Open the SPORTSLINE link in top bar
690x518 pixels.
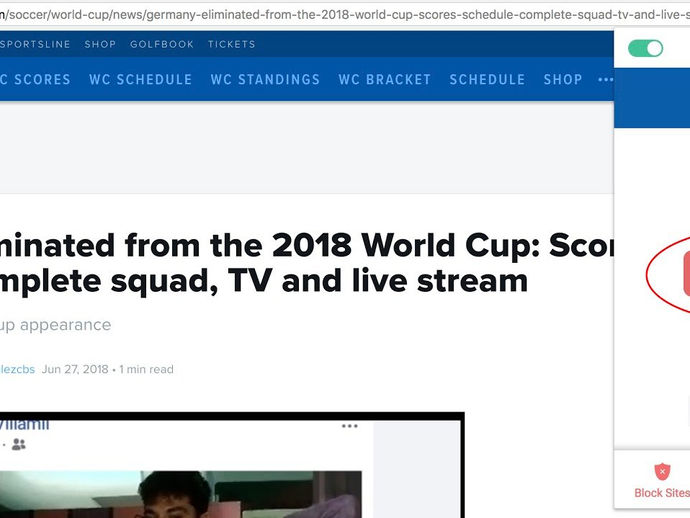click(35, 44)
